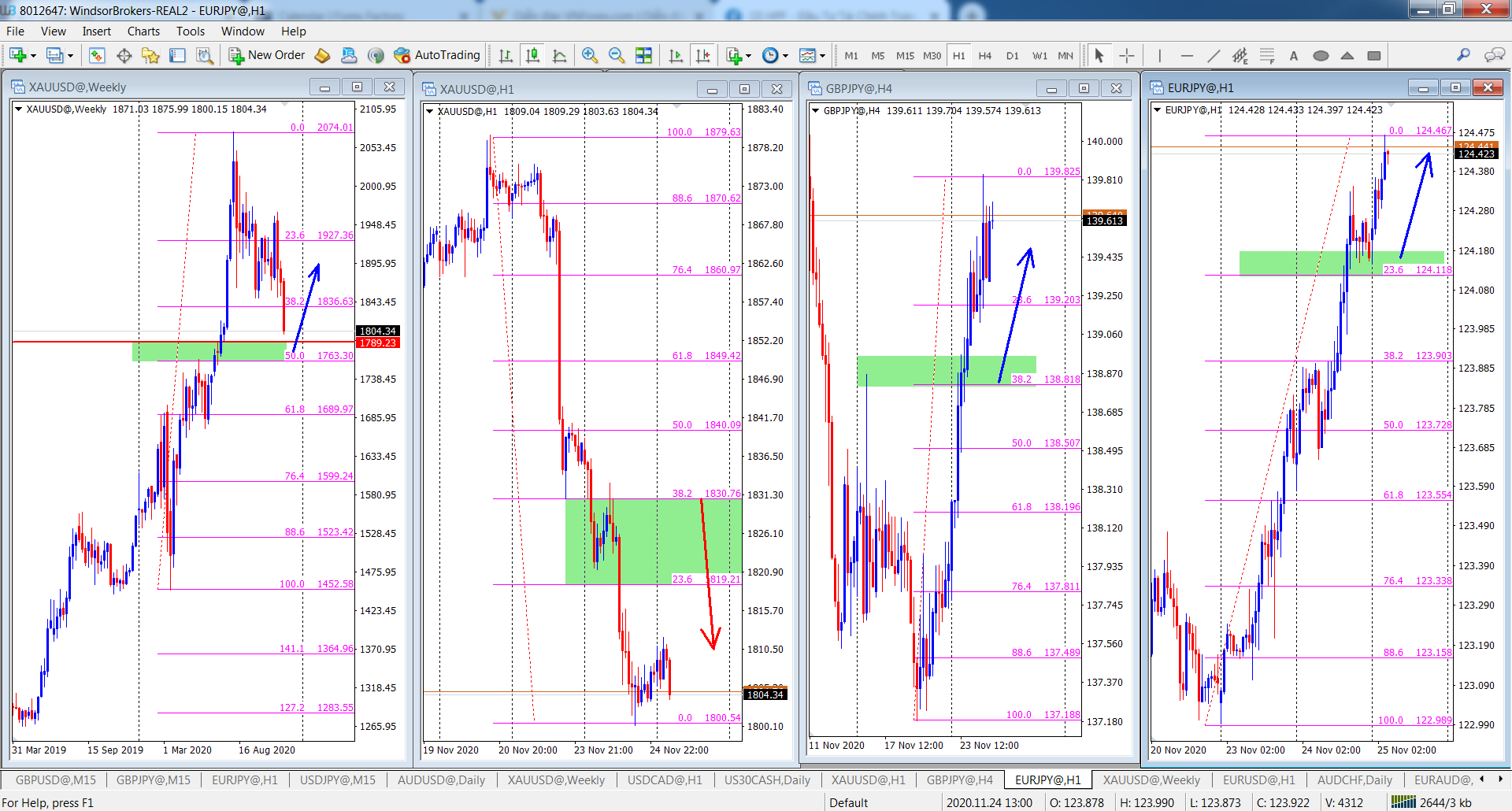Open the File menu
This screenshot has width=1512, height=811.
[x=15, y=31]
